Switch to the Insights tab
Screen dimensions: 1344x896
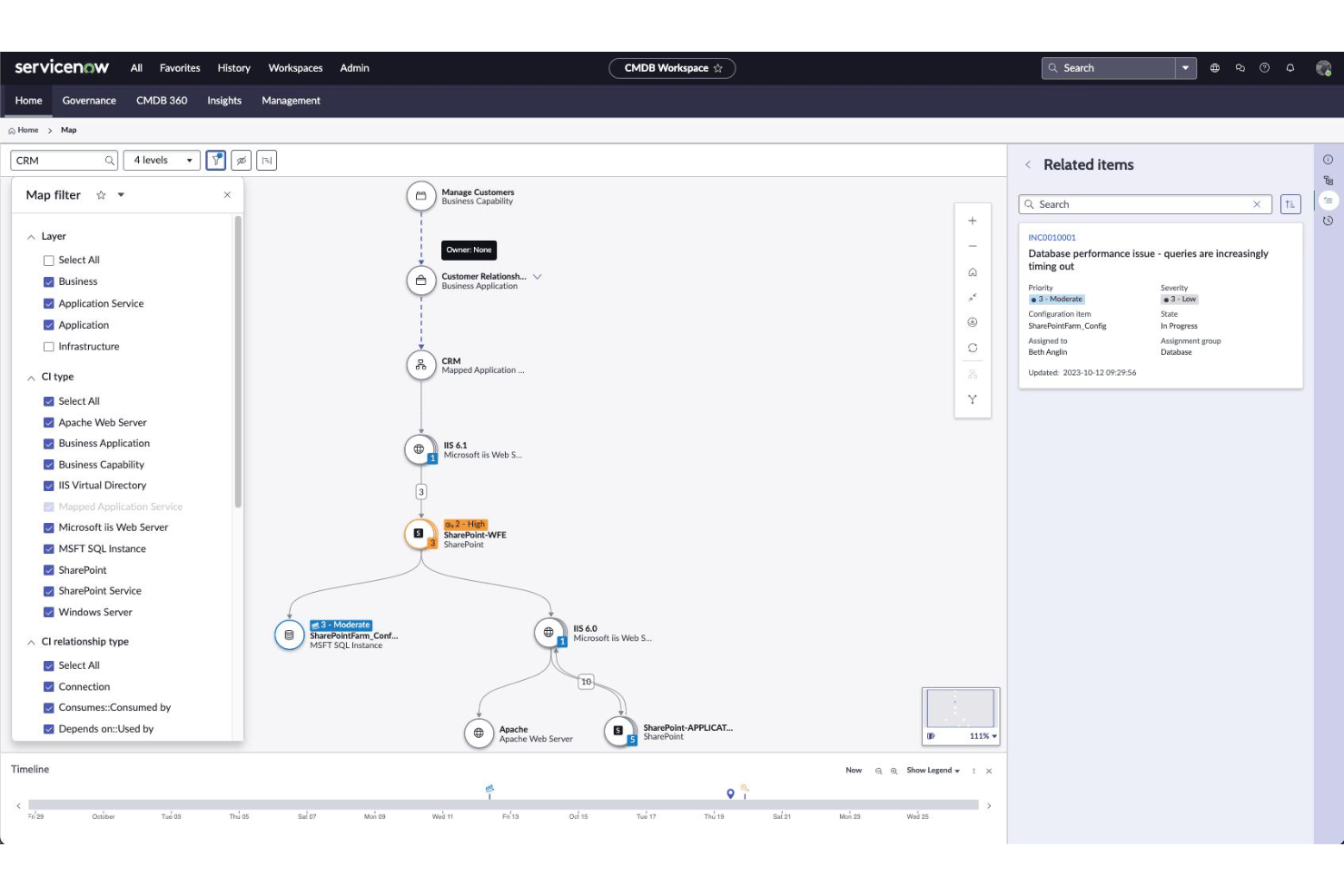click(x=224, y=101)
